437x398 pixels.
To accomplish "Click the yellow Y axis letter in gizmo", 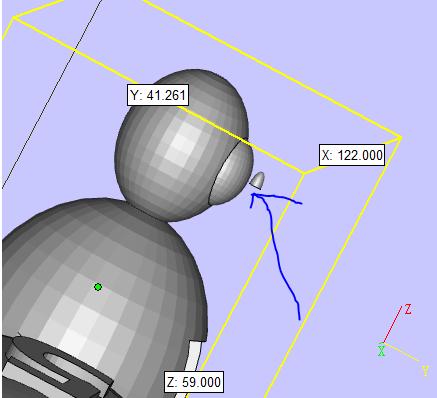I will click(425, 371).
